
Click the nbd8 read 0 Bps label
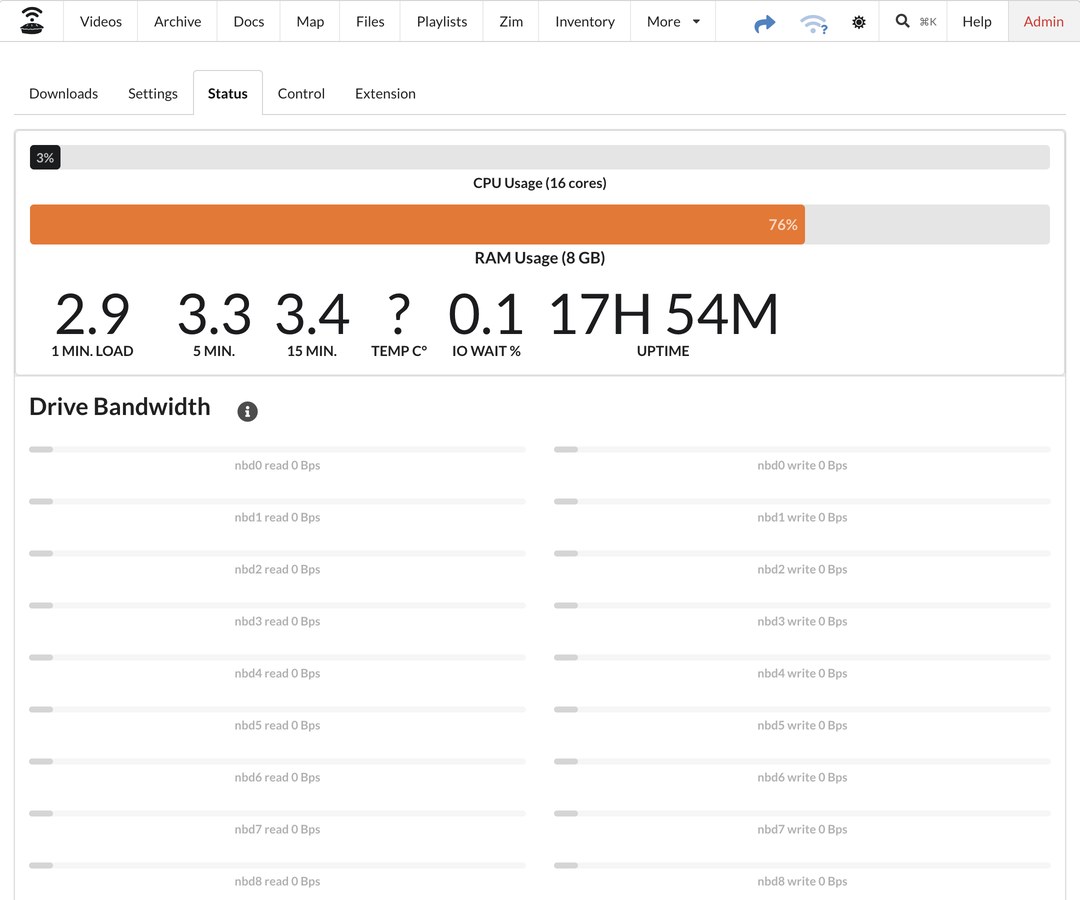(x=277, y=881)
